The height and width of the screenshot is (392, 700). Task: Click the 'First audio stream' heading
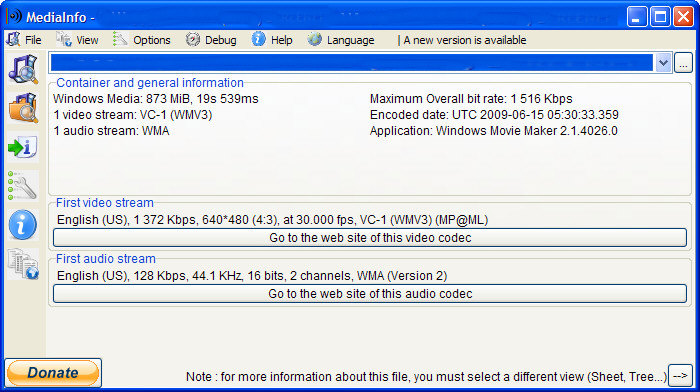click(106, 259)
